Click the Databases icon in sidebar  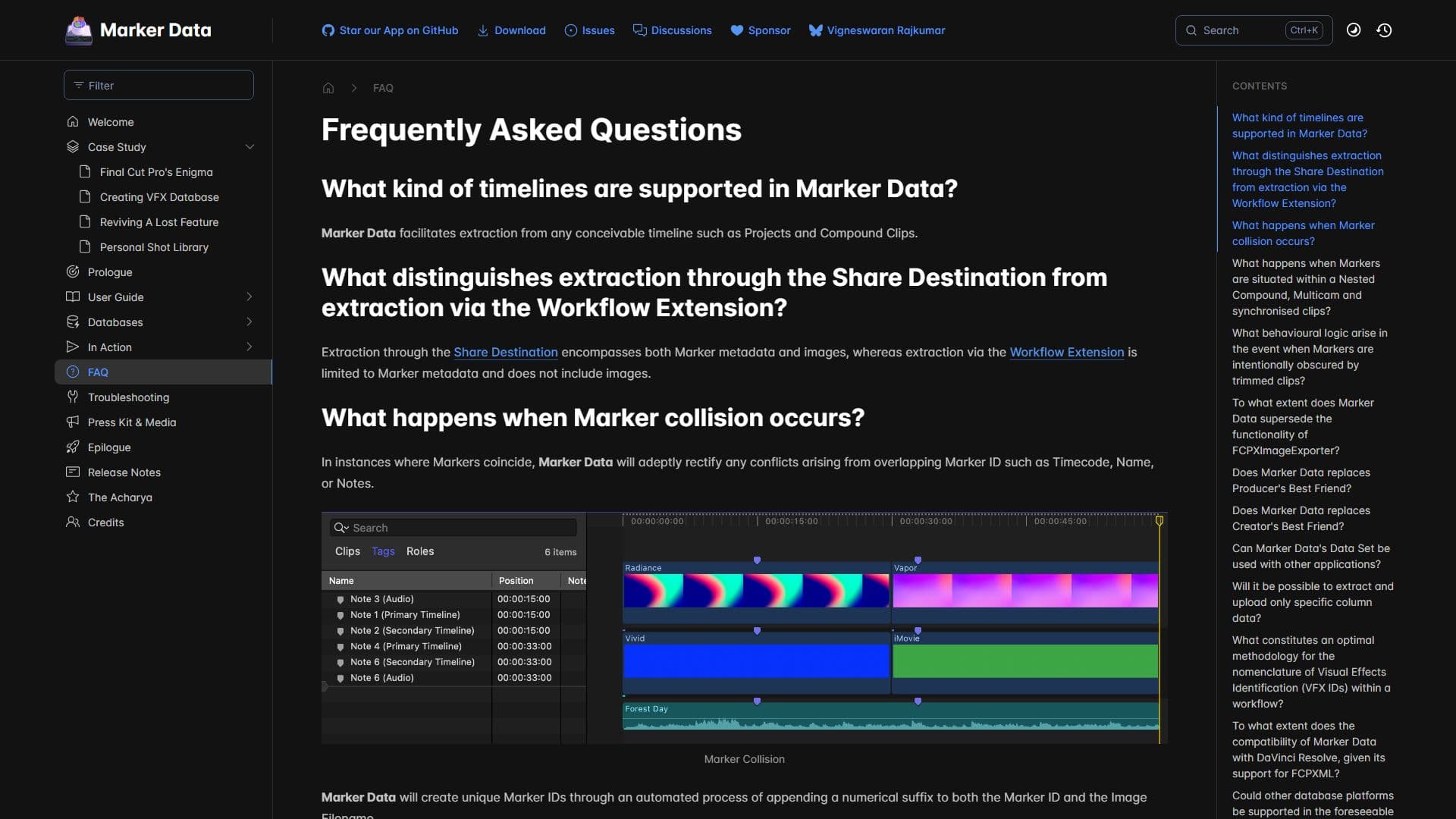pyautogui.click(x=73, y=322)
